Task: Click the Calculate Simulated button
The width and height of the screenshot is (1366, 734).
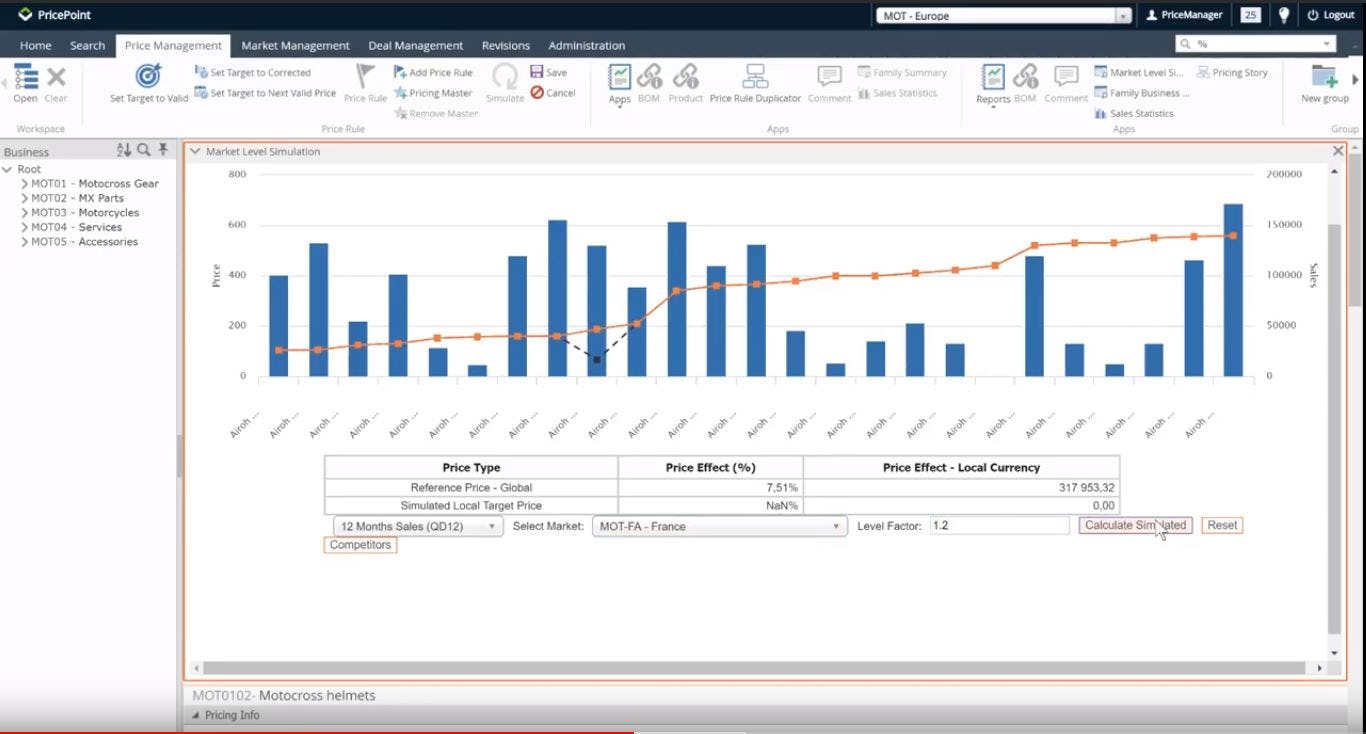Action: click(x=1135, y=525)
